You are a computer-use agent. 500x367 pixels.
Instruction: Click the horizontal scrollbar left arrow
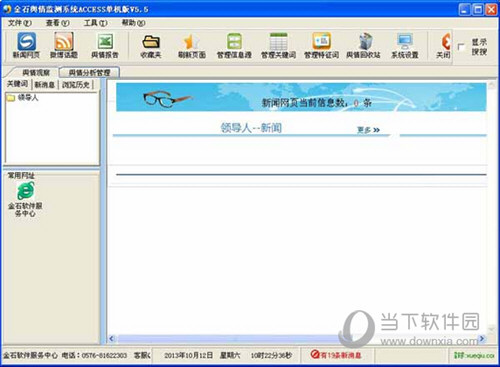112,339
